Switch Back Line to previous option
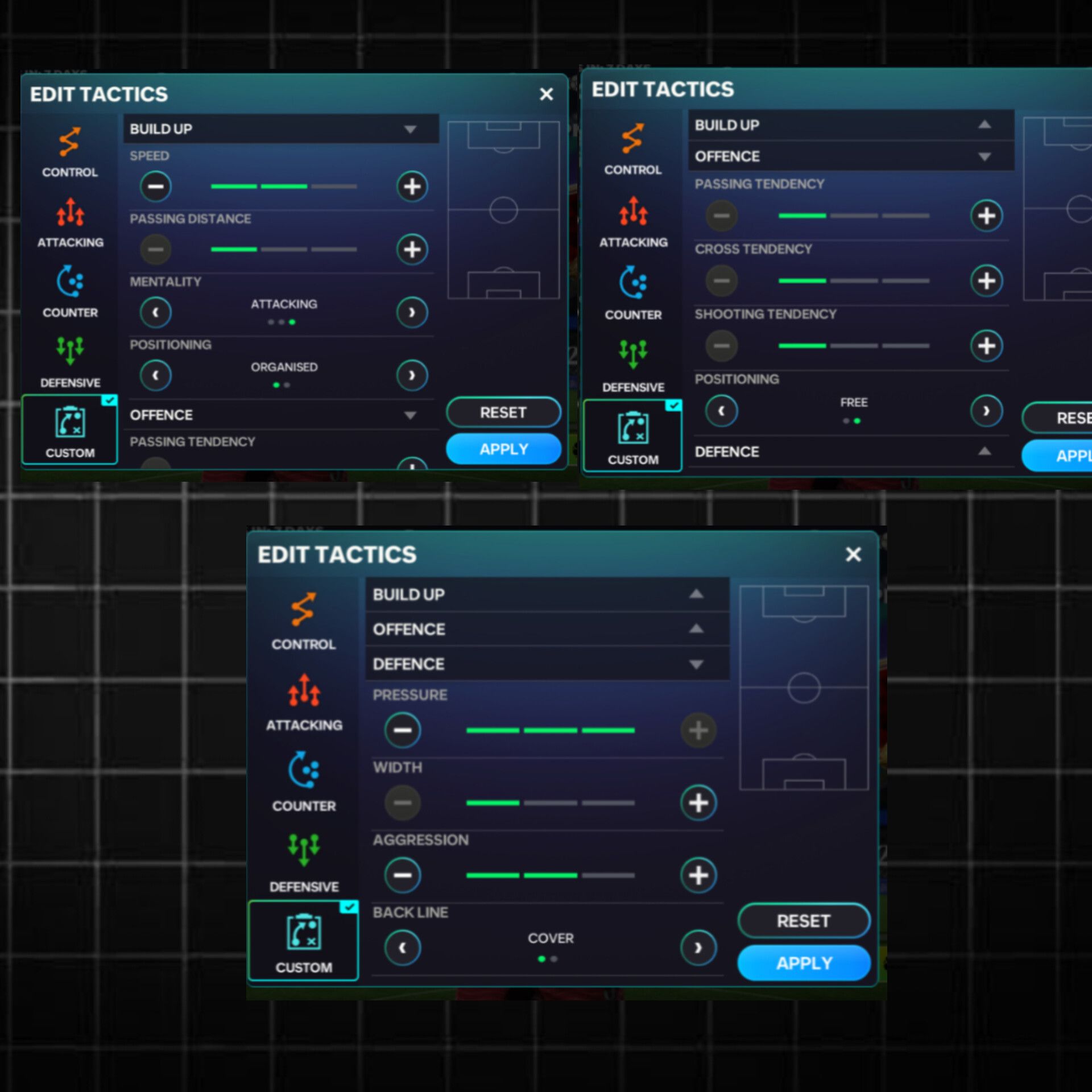This screenshot has width=1092, height=1092. coord(402,948)
